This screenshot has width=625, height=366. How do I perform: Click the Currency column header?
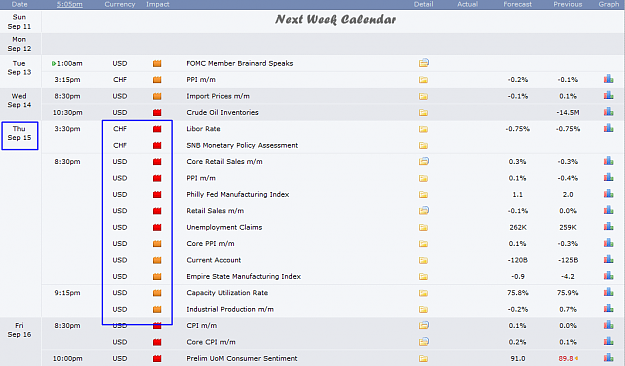tap(120, 4)
